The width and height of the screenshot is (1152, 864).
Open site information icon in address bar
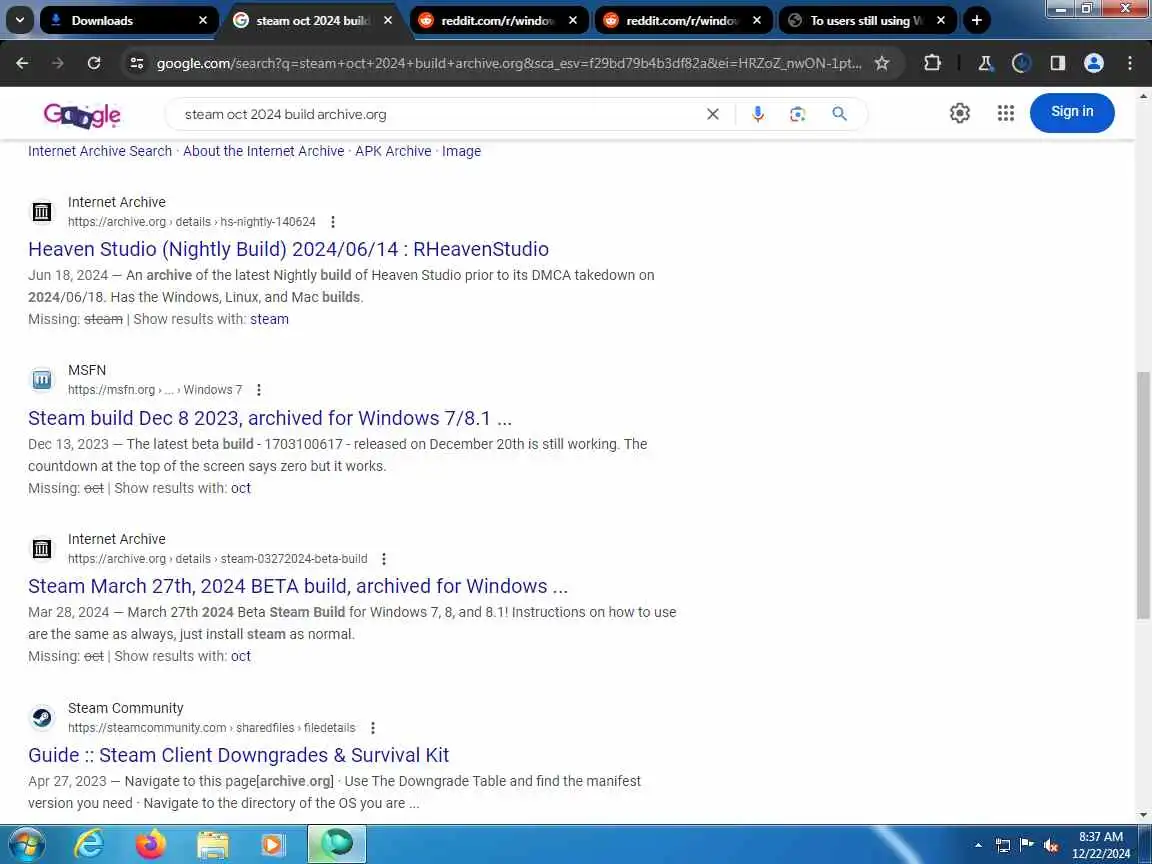coord(137,63)
